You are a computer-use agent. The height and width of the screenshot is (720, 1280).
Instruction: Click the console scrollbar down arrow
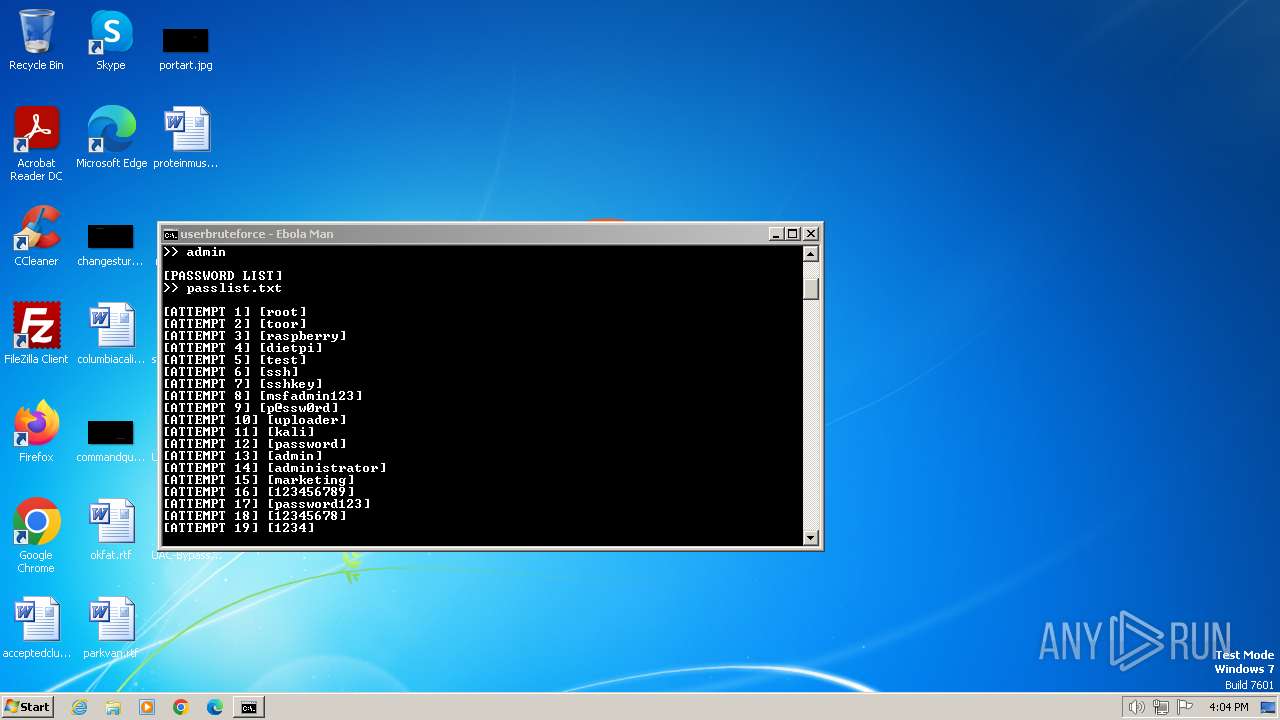[x=811, y=538]
